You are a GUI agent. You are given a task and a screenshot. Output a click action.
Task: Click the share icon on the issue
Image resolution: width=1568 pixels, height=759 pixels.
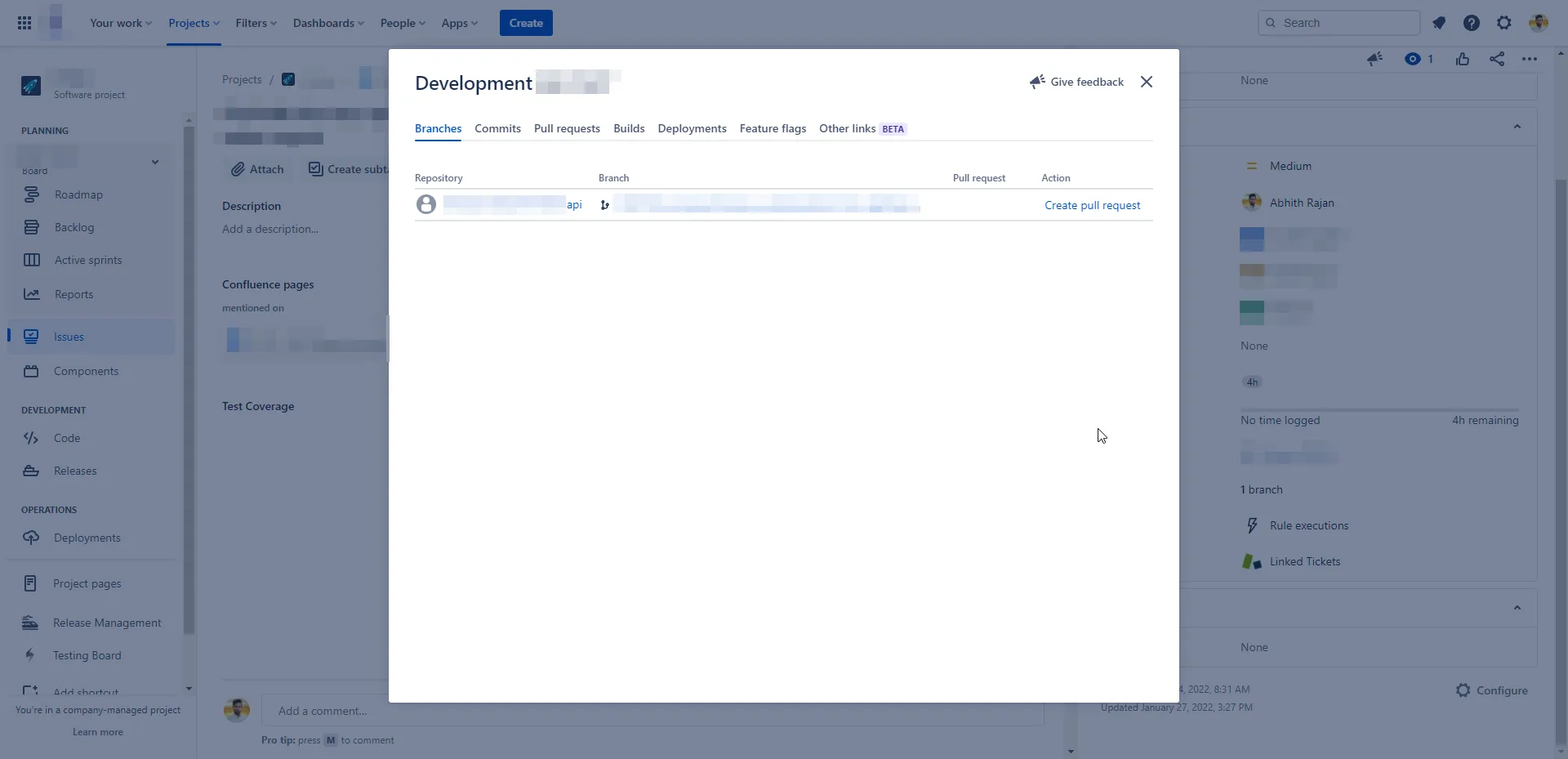1497,59
